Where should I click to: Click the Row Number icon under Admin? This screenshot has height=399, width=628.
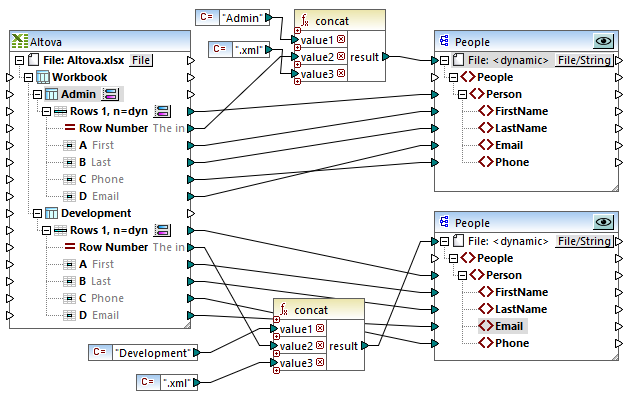point(70,128)
